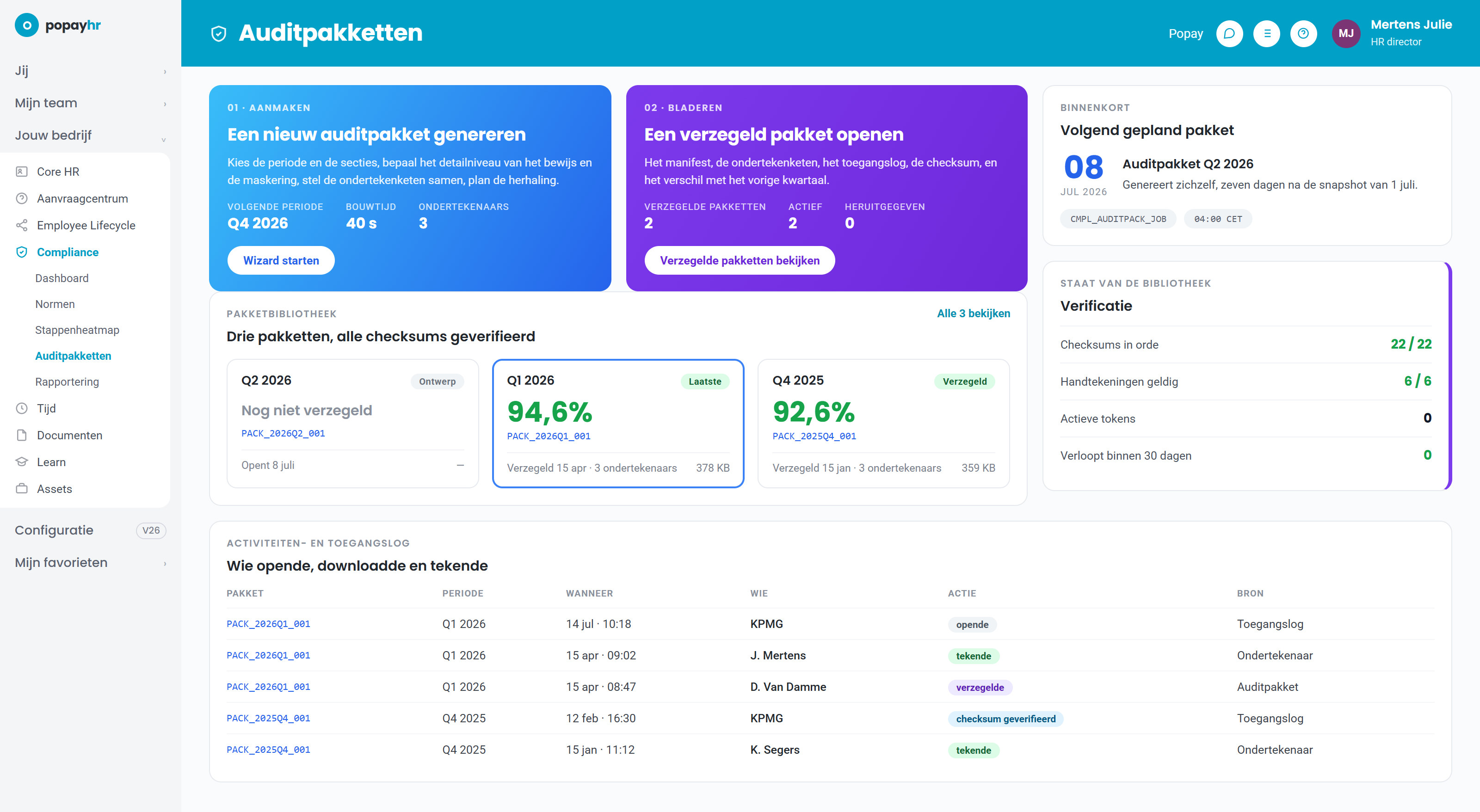This screenshot has width=1480, height=812.
Task: Click the Compliance shield icon in sidebar
Action: (x=22, y=252)
